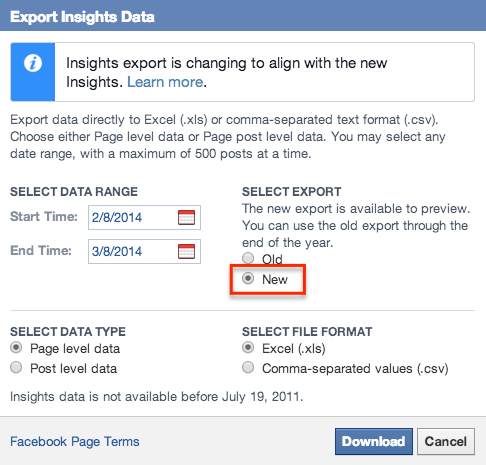This screenshot has height=465, width=486.
Task: Click the Page level data label
Action: pyautogui.click(x=75, y=349)
